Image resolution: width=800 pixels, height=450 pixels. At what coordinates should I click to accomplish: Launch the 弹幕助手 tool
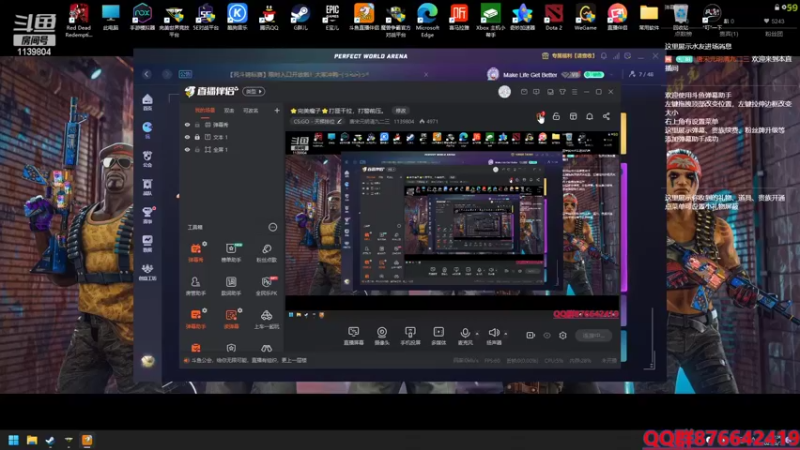tap(196, 319)
